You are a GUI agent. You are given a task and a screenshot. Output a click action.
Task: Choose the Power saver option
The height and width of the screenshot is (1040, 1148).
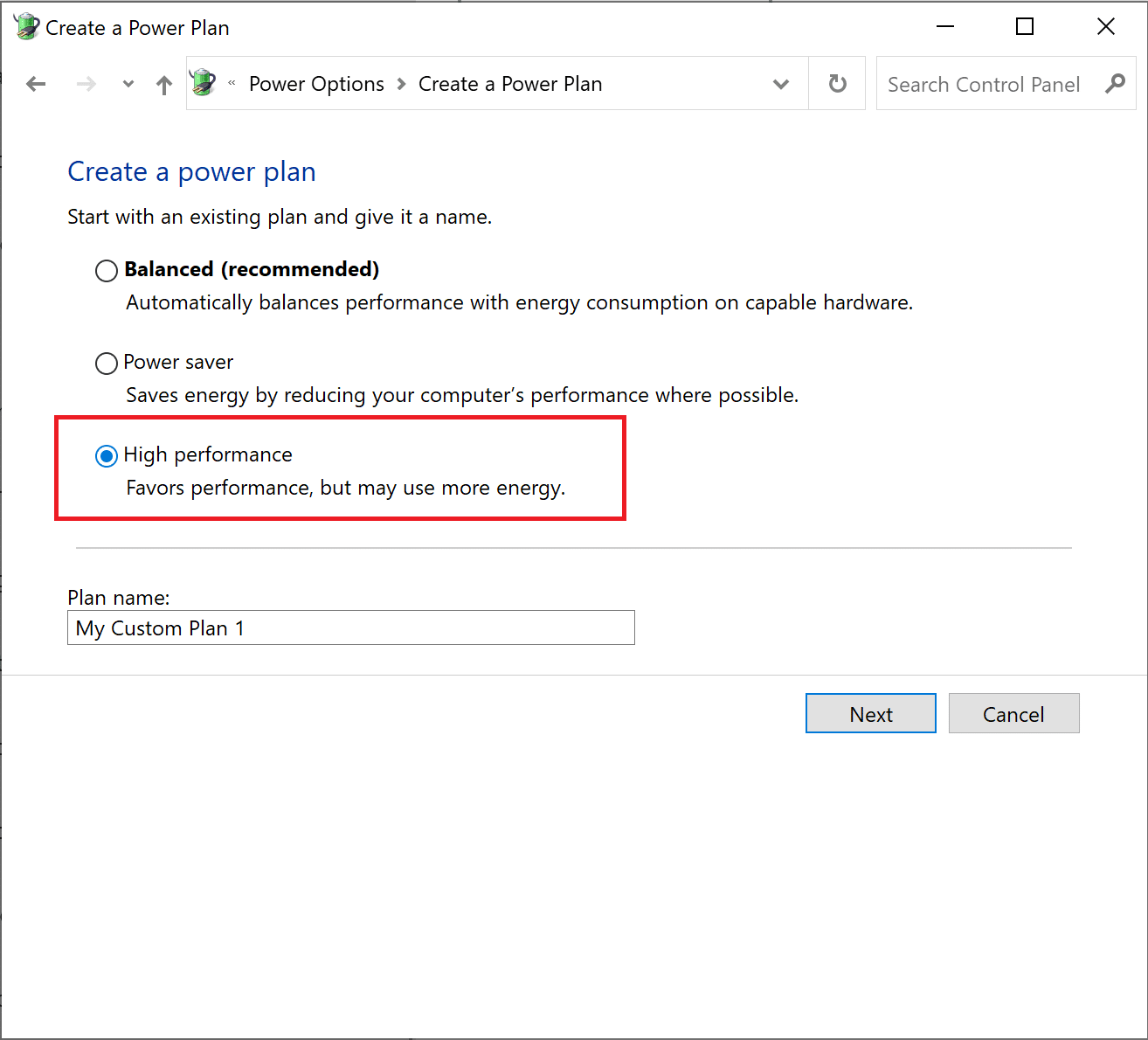coord(107,364)
